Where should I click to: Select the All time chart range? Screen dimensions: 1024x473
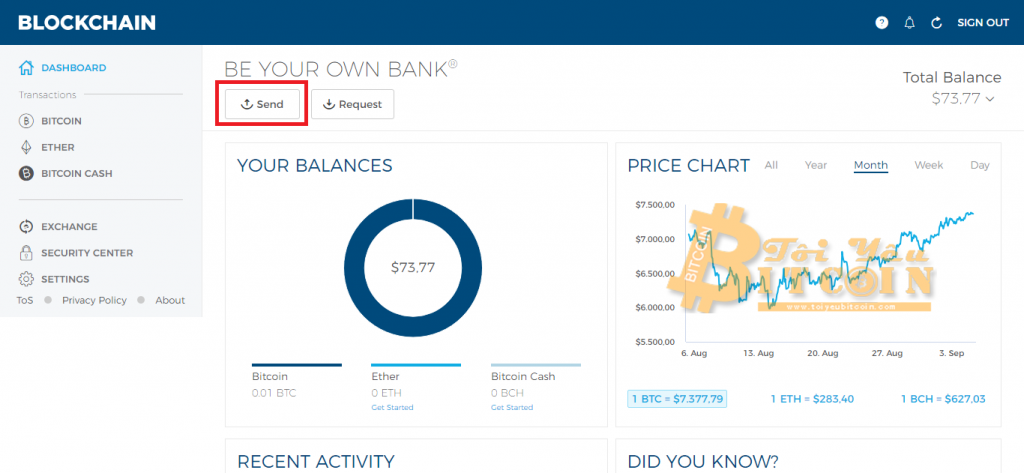tap(771, 165)
